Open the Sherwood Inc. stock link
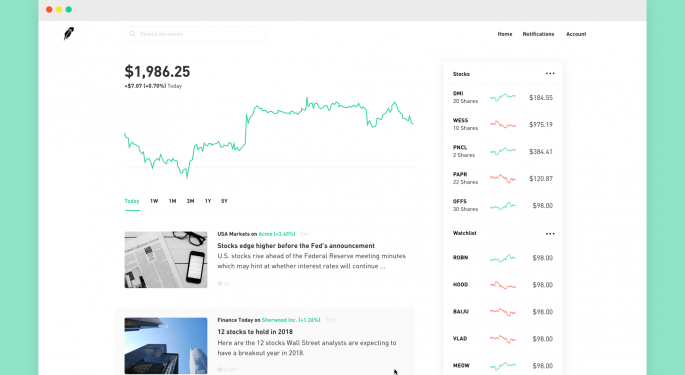The image size is (685, 375). pos(291,320)
